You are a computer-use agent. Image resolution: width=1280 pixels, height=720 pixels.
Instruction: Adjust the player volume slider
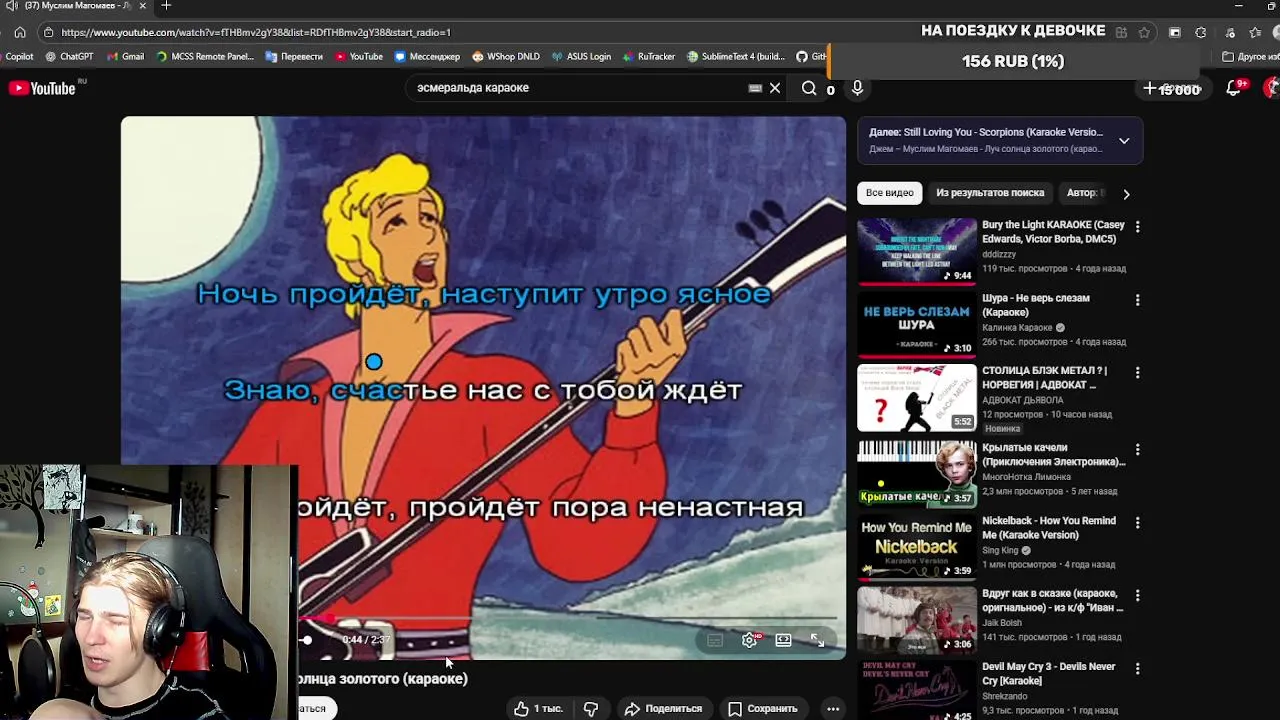pos(307,640)
